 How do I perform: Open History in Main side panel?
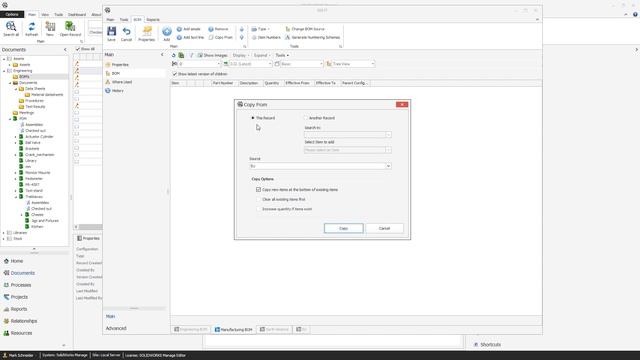click(114, 91)
